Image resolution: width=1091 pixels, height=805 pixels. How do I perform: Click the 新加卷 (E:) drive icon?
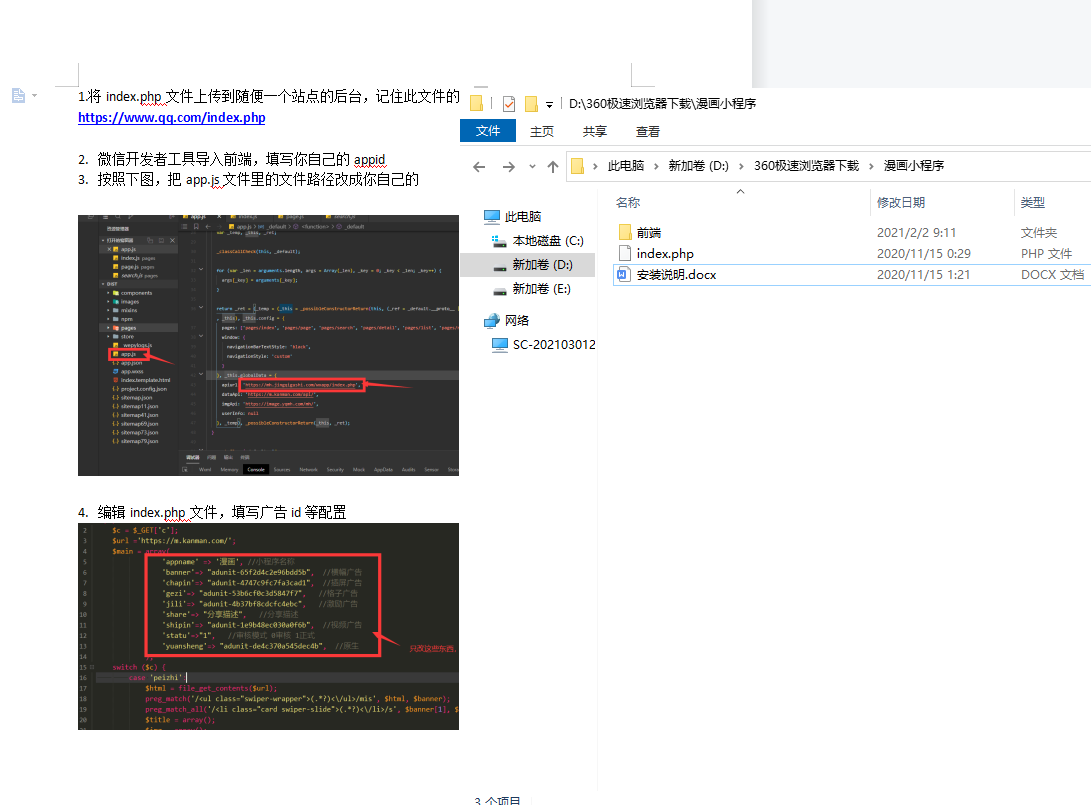pyautogui.click(x=500, y=290)
